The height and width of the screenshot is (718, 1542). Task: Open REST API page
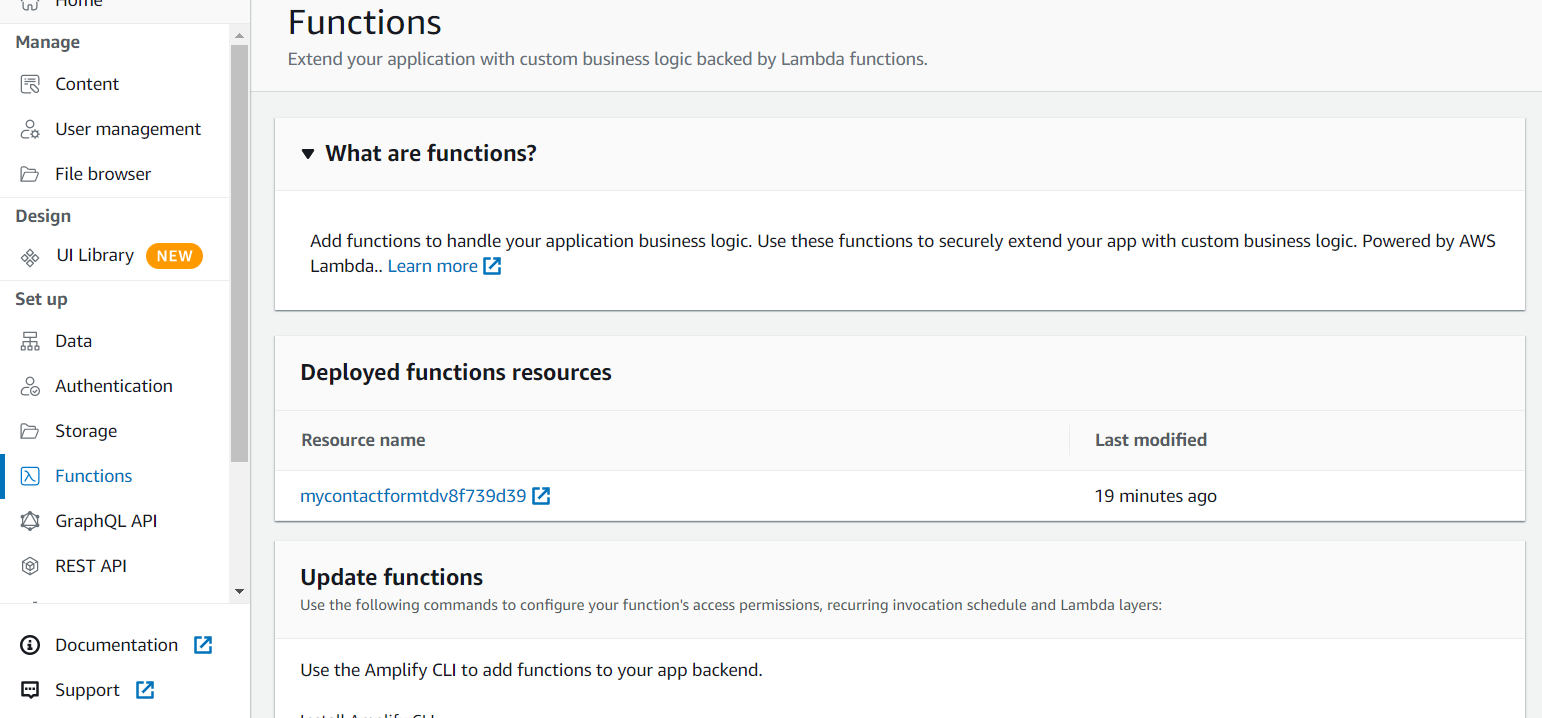(x=91, y=566)
